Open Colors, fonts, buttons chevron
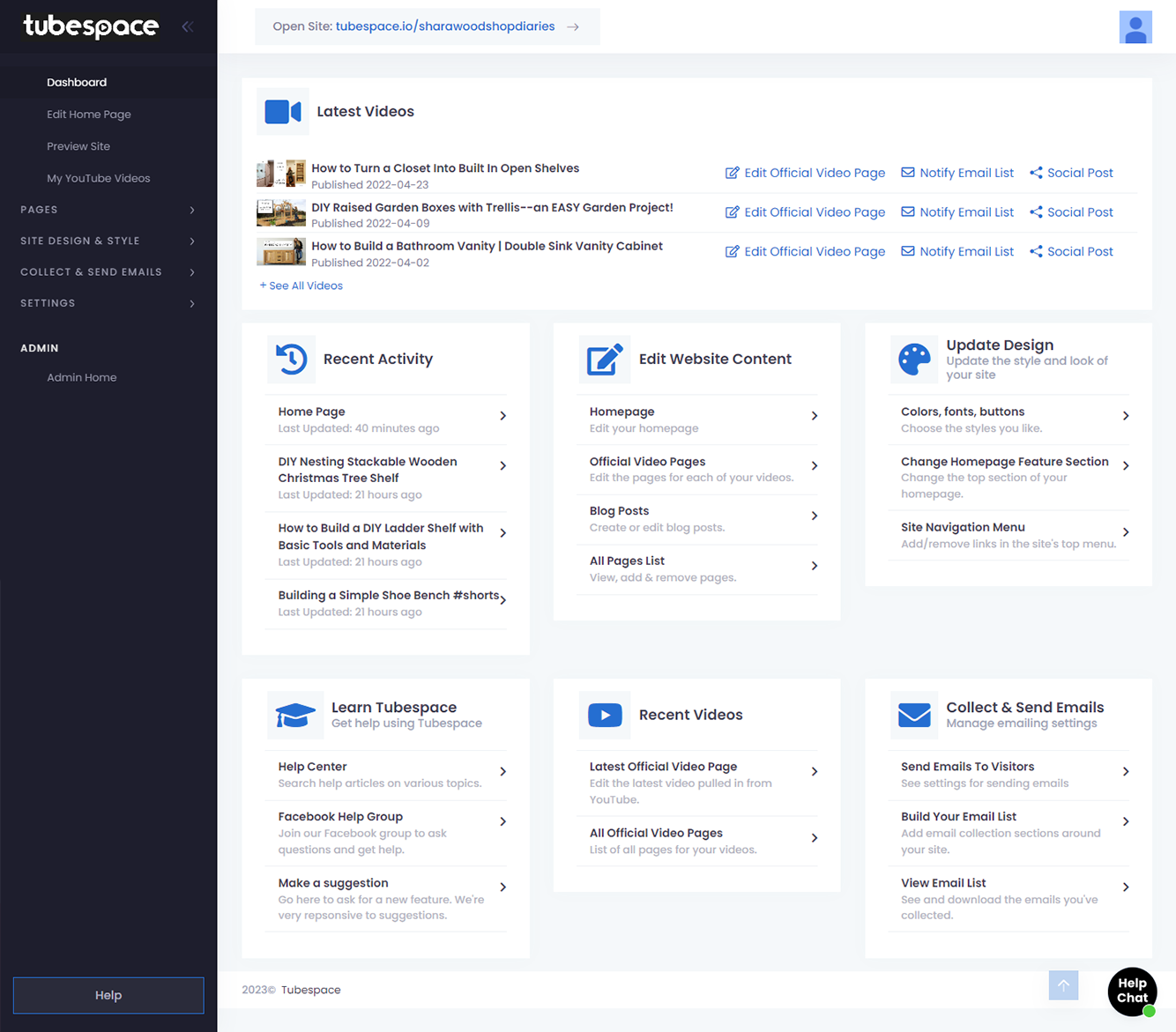Screen dimensions: 1176x1032 pyautogui.click(x=1126, y=416)
